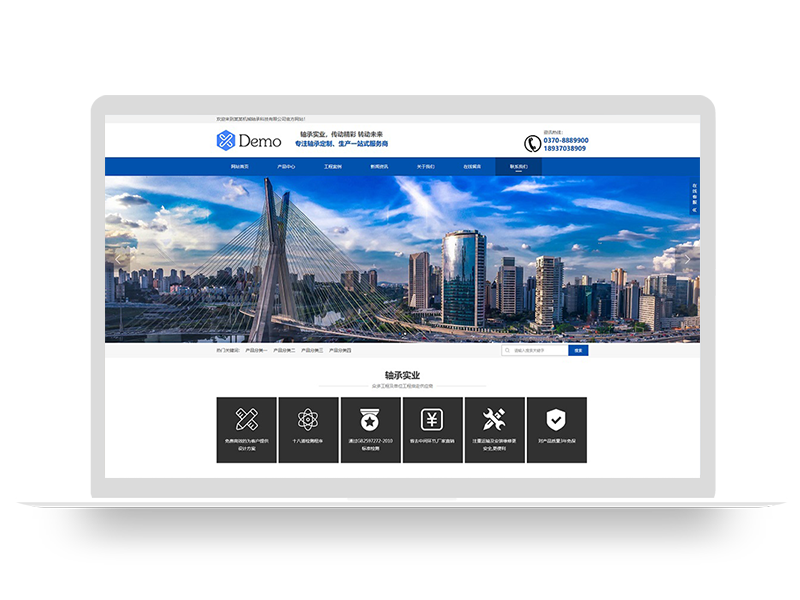Open the side online service tab
Viewport: 800px width, 600px height.
[694, 197]
